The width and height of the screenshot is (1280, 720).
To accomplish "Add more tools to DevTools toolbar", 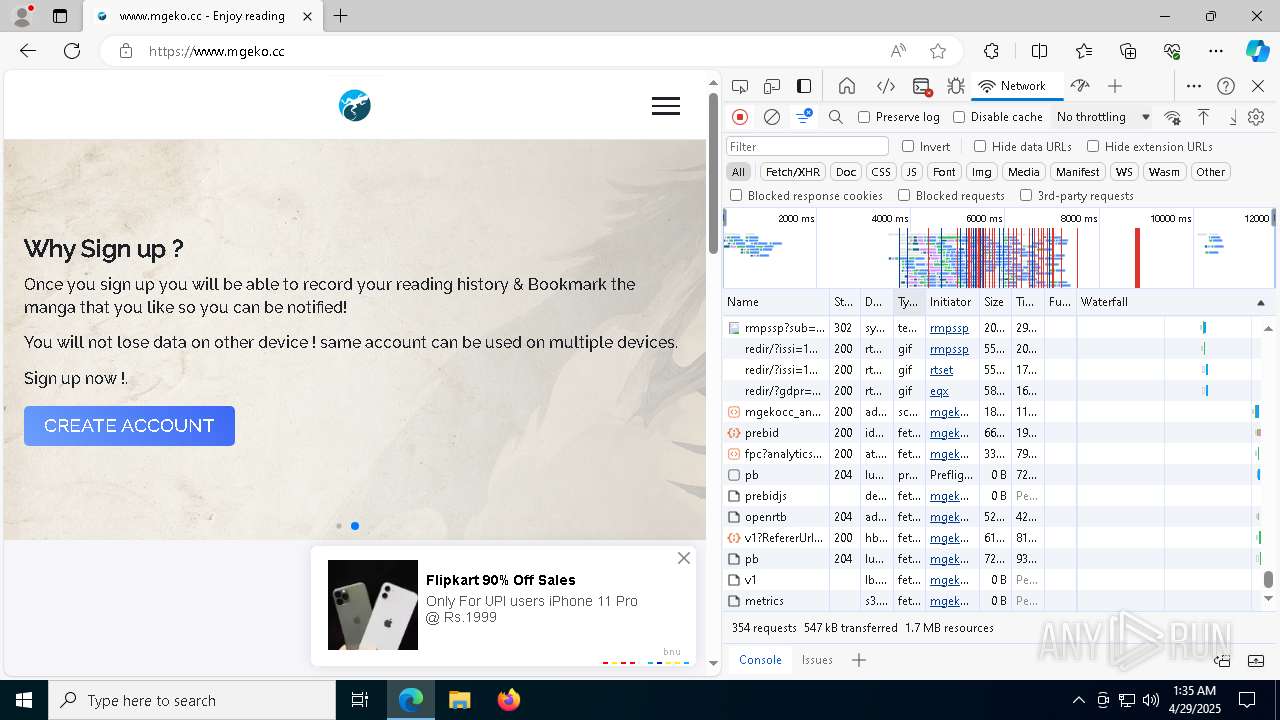I will 1115,86.
